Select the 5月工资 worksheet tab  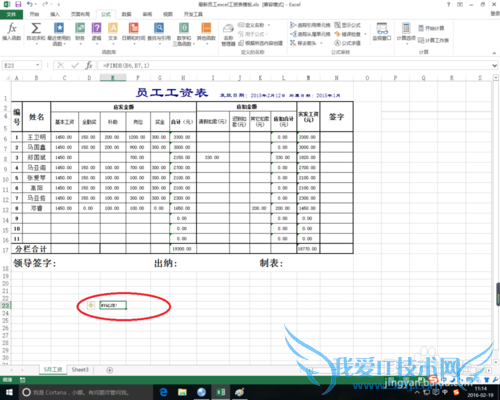coord(53,370)
